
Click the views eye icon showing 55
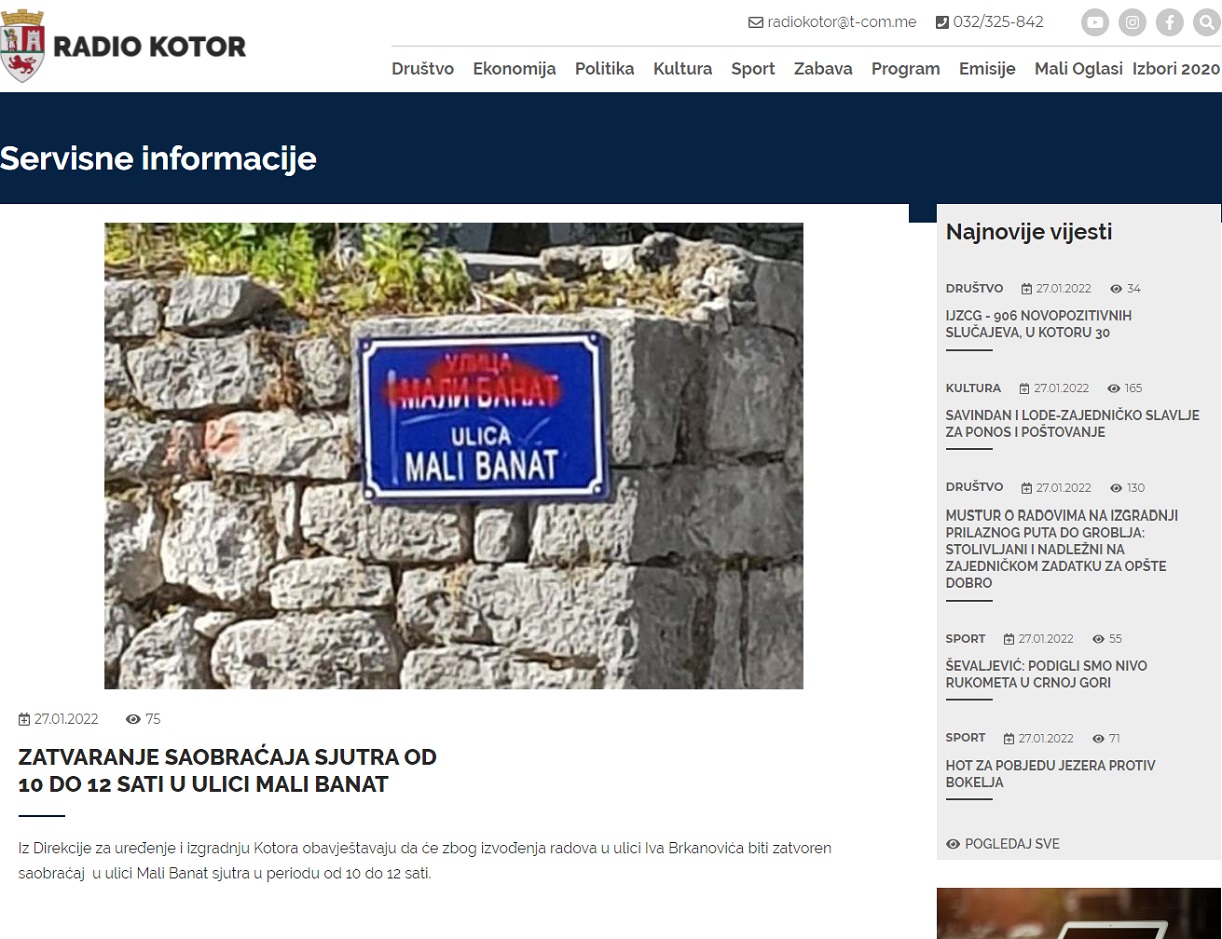coord(1099,639)
